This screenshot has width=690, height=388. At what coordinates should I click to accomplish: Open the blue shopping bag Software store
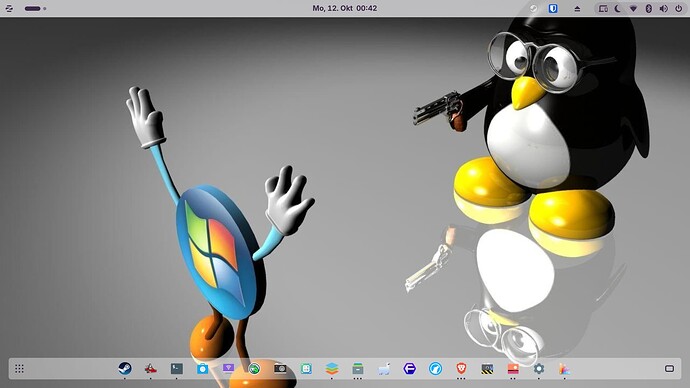pyautogui.click(x=202, y=368)
